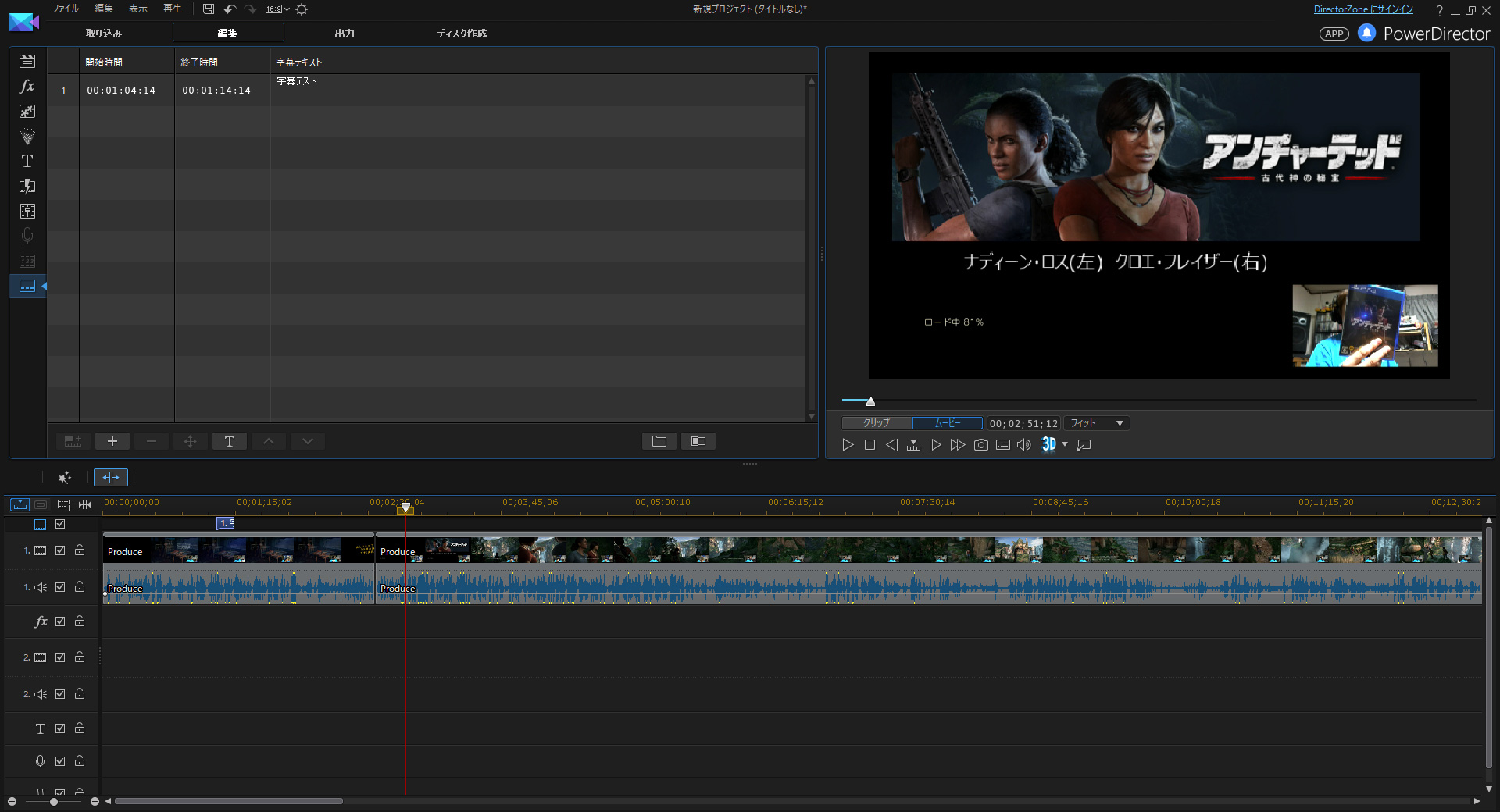Select the クリップ preview mode button
The height and width of the screenshot is (812, 1500).
point(877,423)
